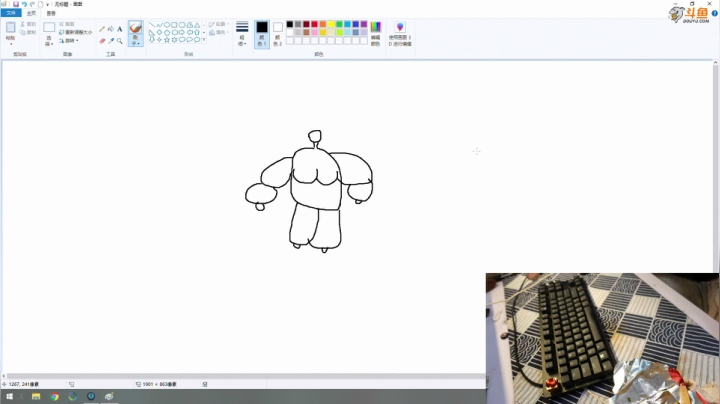Pick the dark red palette color

306,24
